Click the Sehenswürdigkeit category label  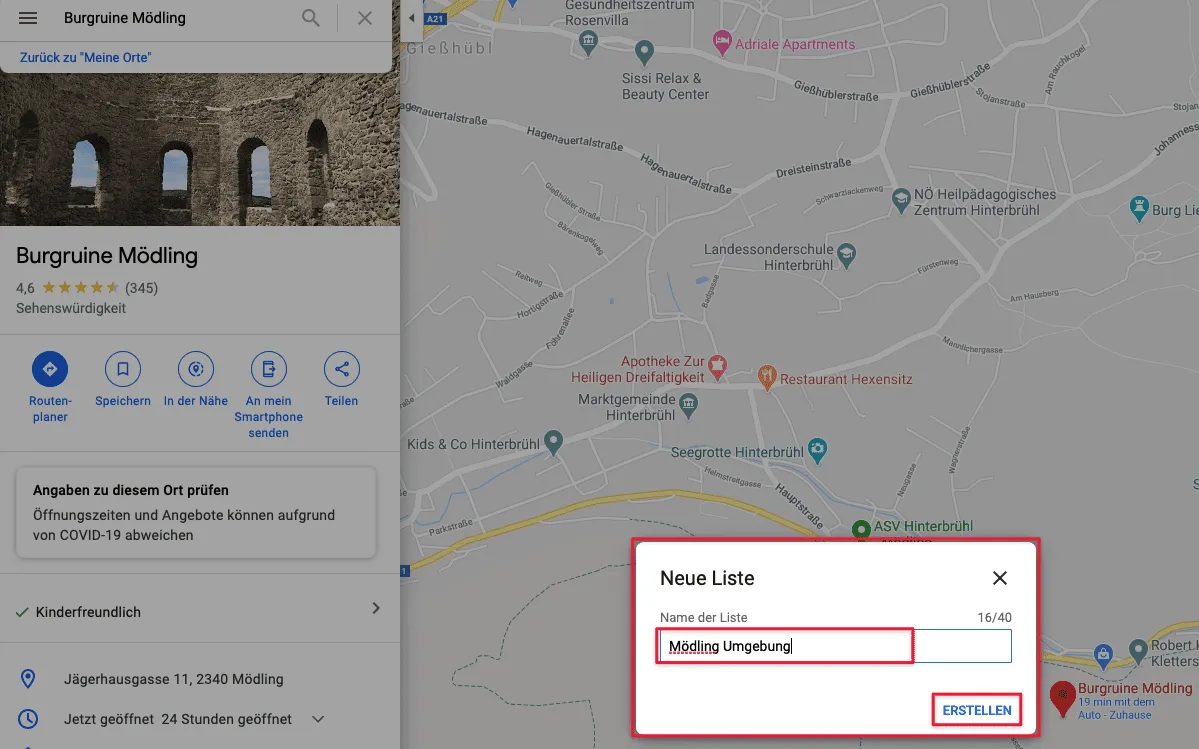[71, 308]
